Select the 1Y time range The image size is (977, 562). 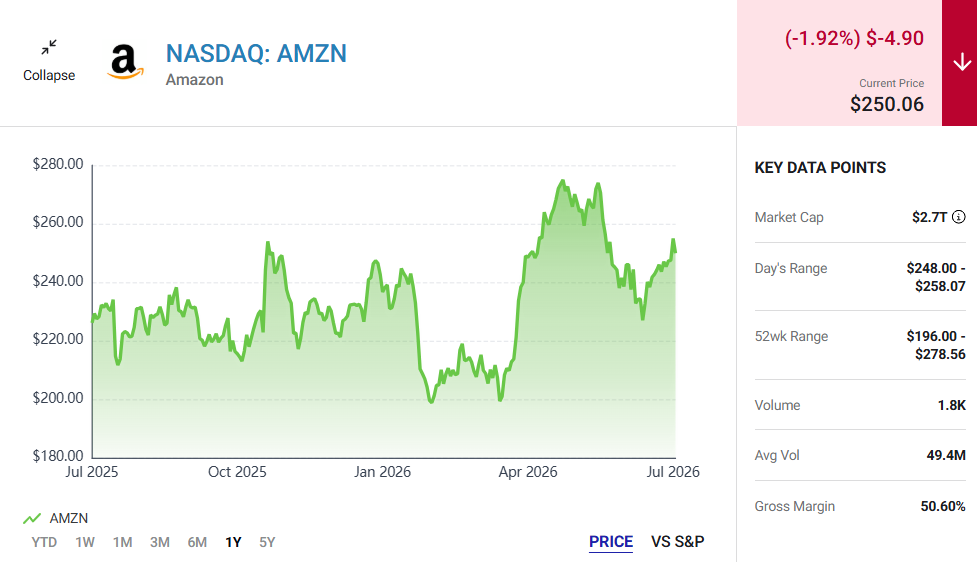click(233, 542)
